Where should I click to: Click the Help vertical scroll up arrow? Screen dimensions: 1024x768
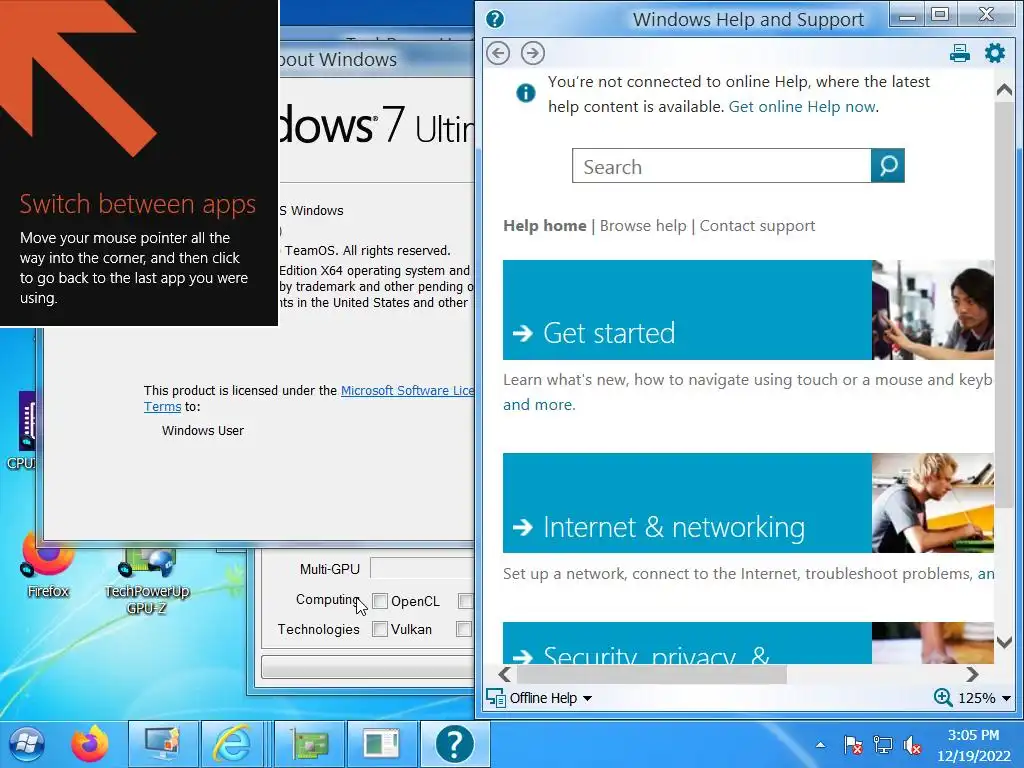[1004, 91]
